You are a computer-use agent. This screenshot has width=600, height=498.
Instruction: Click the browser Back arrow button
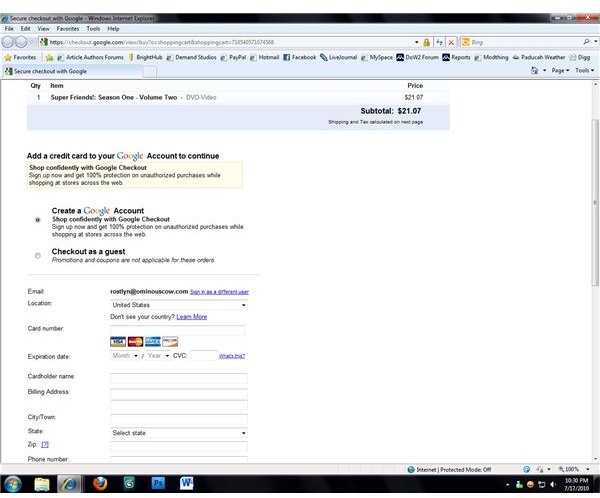[x=8, y=42]
